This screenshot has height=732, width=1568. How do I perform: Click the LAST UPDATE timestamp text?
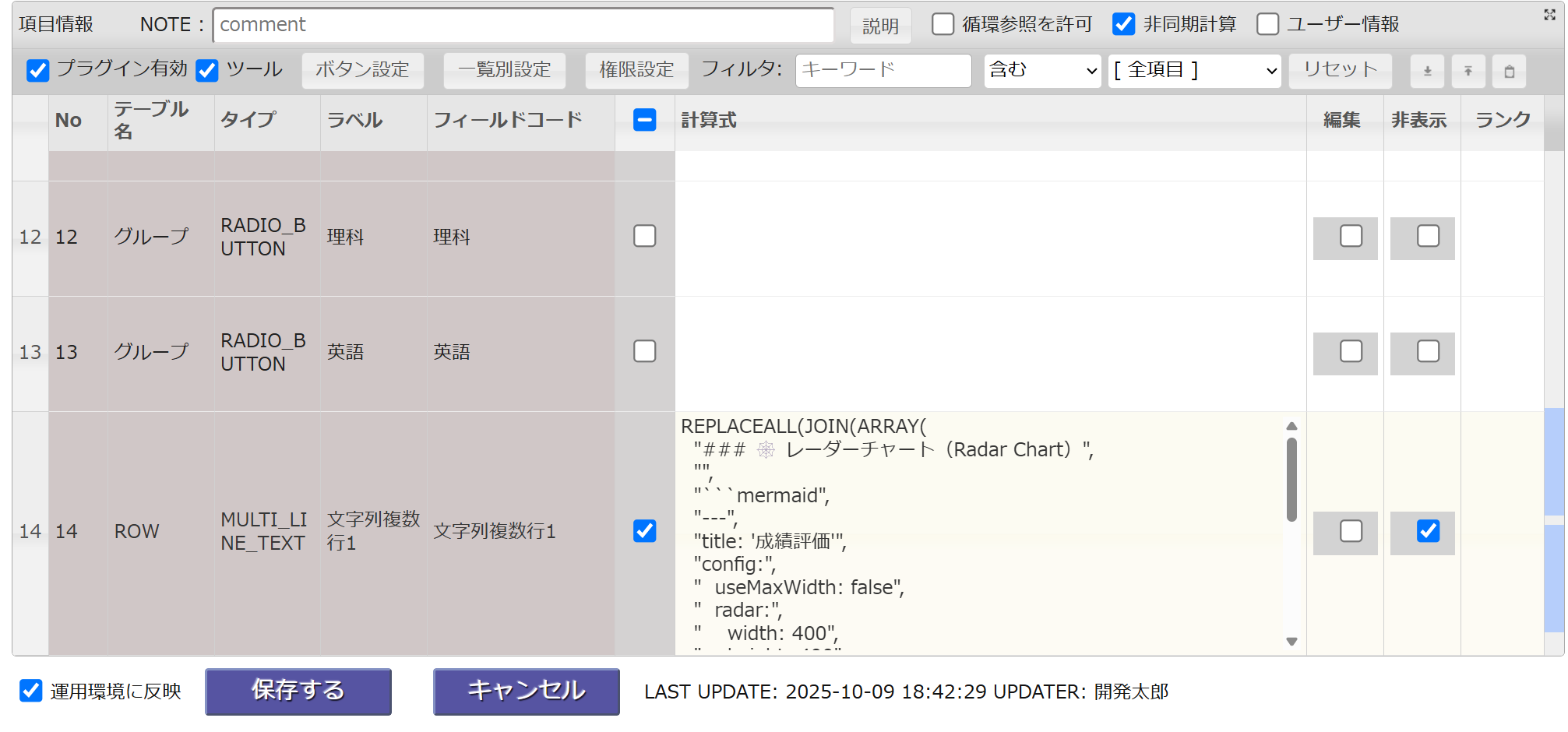coord(906,692)
